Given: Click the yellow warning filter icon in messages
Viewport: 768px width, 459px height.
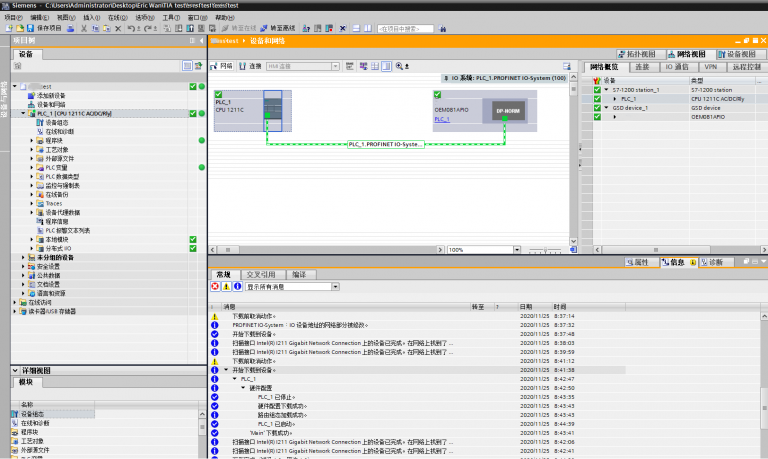Looking at the screenshot, I should 226,286.
